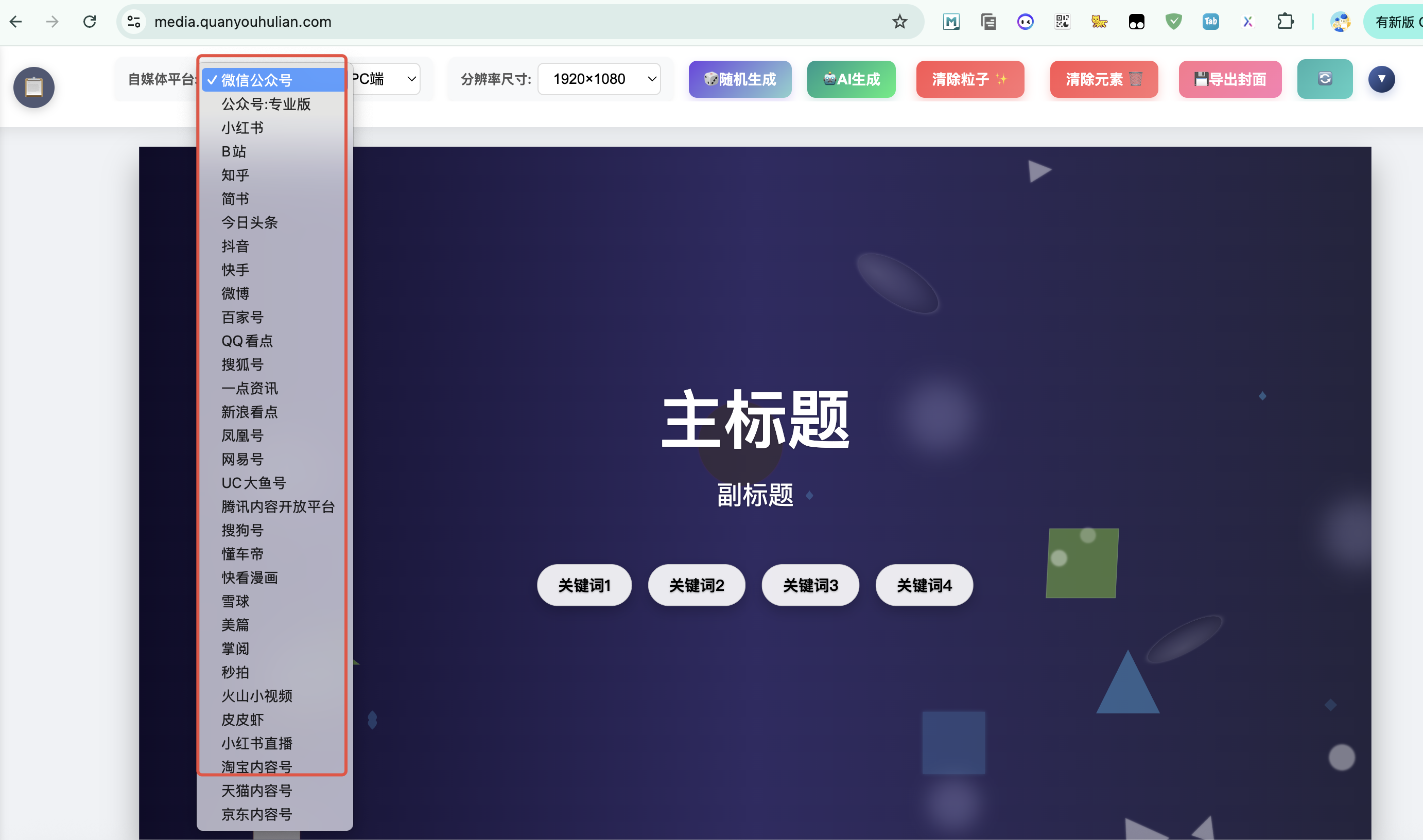Select 小红书 from the platform list

[x=242, y=128]
